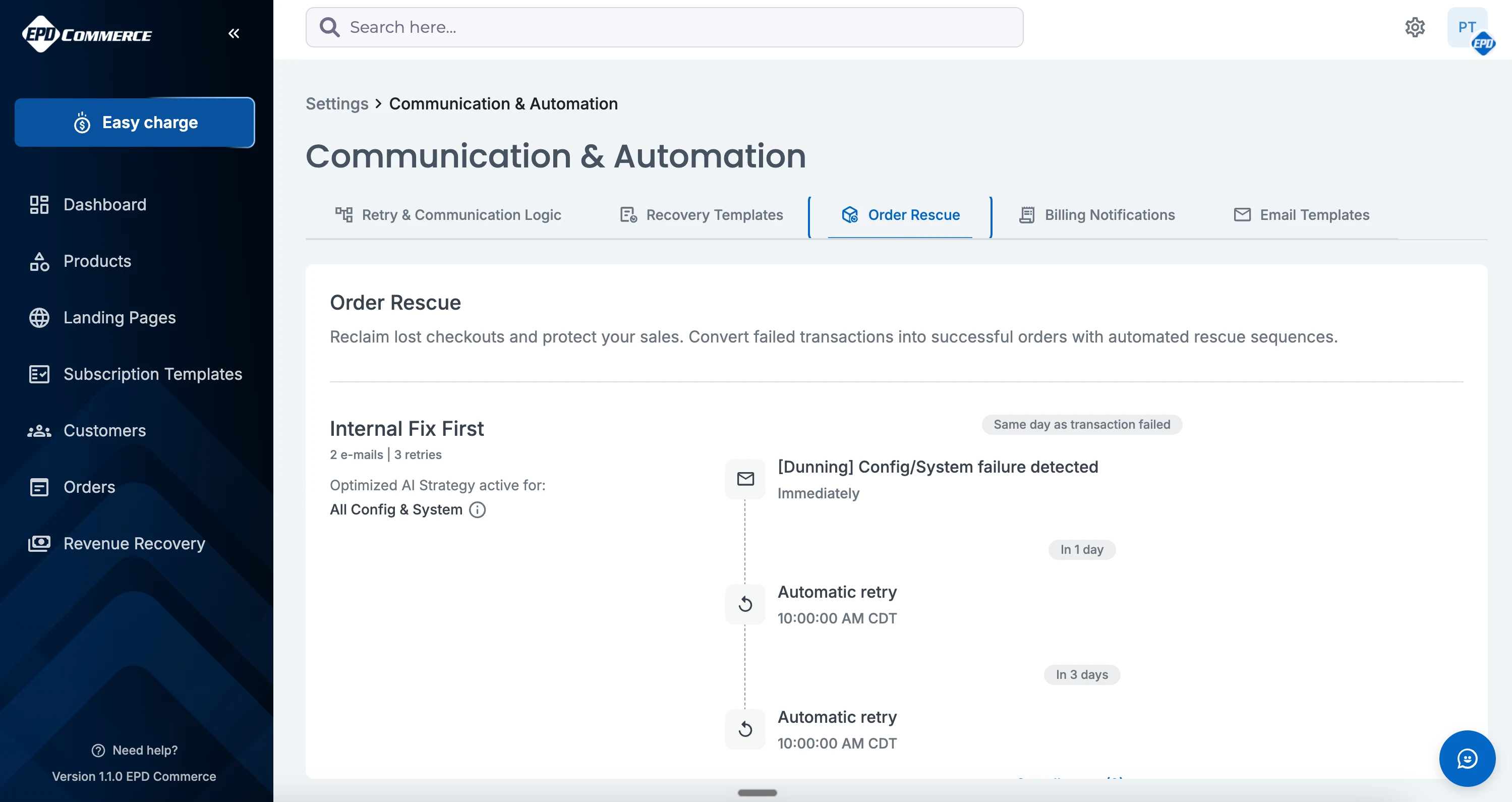Click the Orders list icon
Image resolution: width=1512 pixels, height=802 pixels.
click(39, 487)
